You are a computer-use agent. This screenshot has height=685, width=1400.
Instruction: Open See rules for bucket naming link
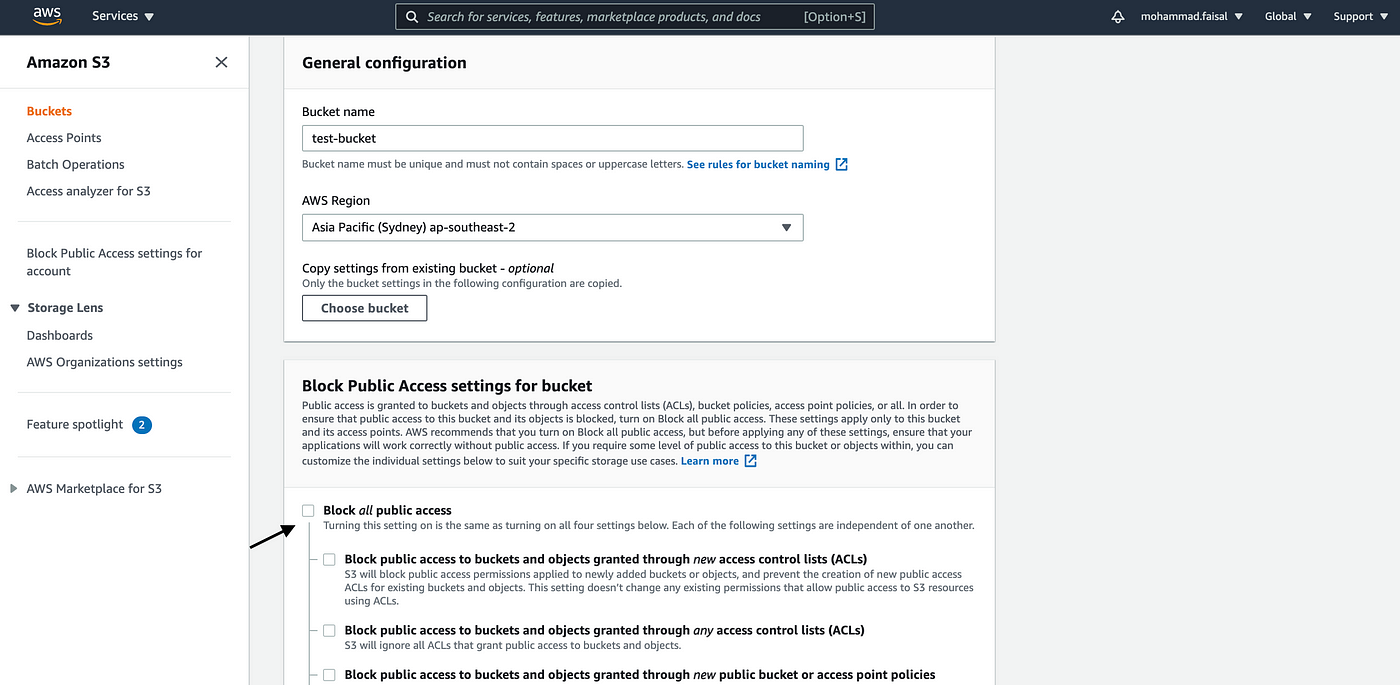click(x=758, y=164)
